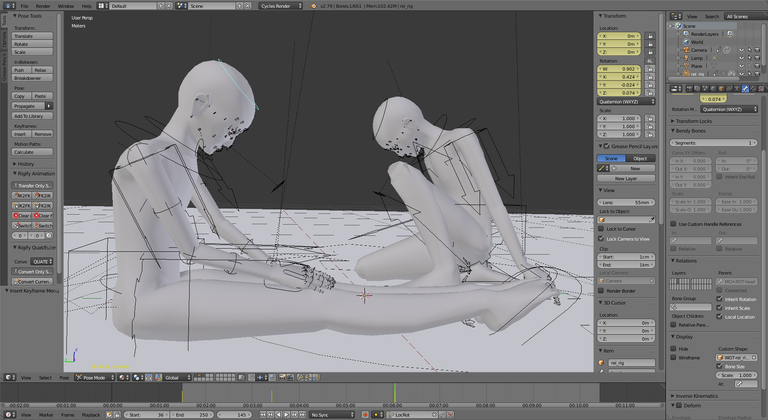Click the Camera object icon in outliner
This screenshot has height=420, width=768.
tap(686, 49)
